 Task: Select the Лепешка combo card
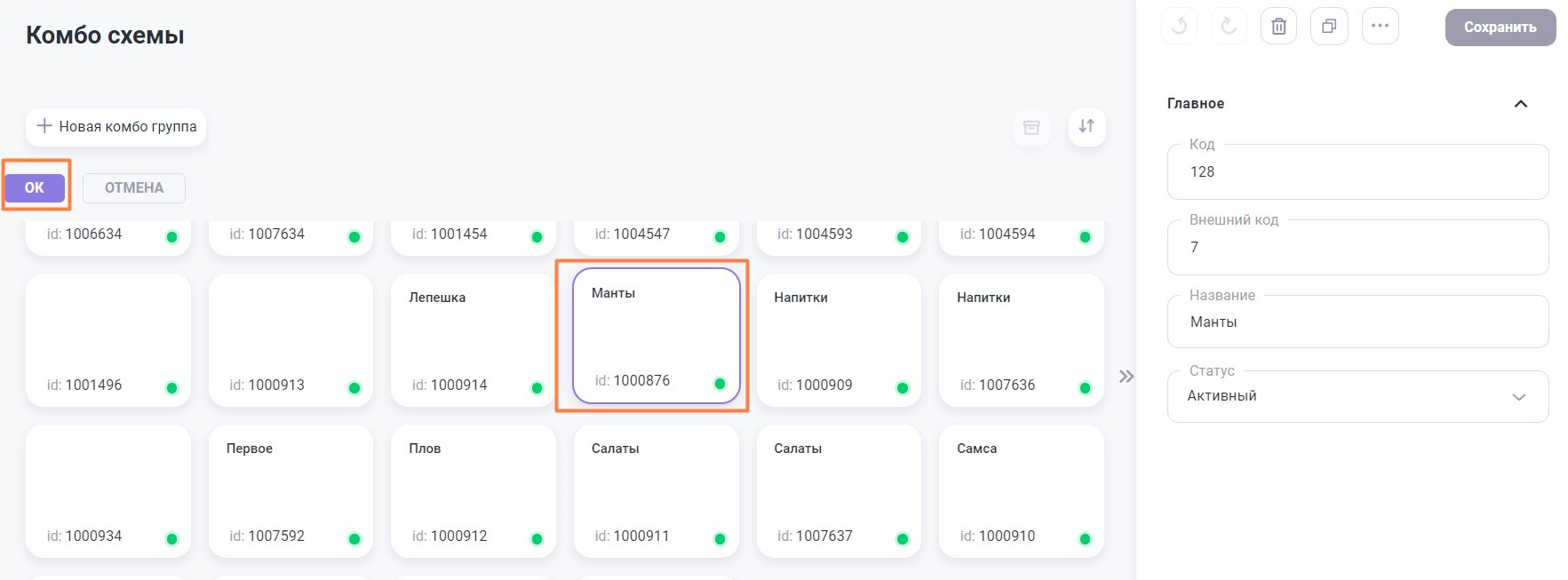pyautogui.click(x=473, y=340)
